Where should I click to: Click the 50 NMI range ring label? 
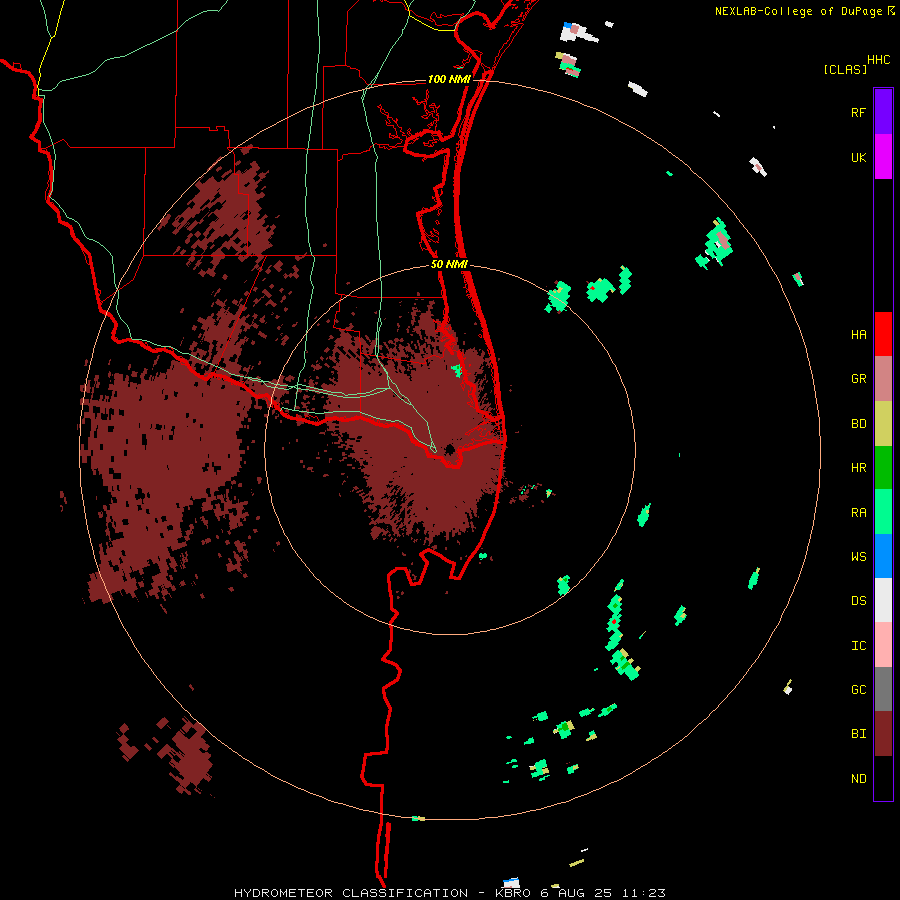tap(449, 264)
